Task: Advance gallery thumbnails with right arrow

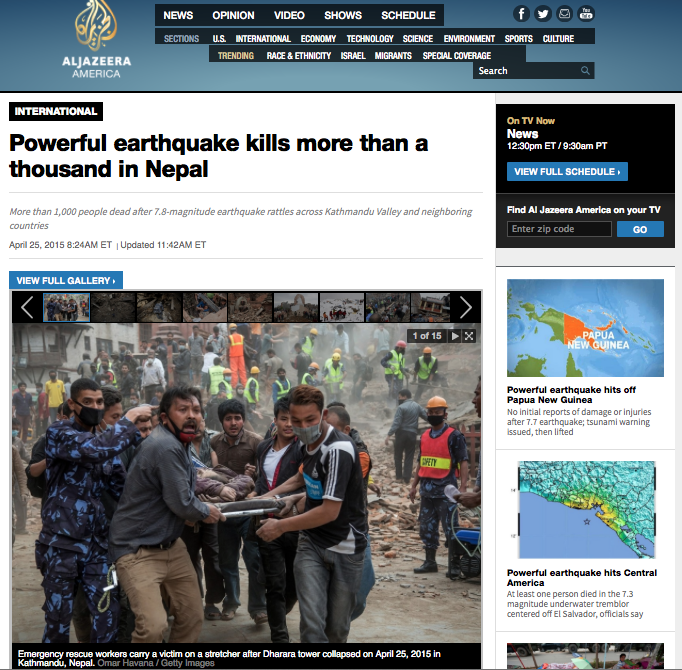Action: point(465,308)
